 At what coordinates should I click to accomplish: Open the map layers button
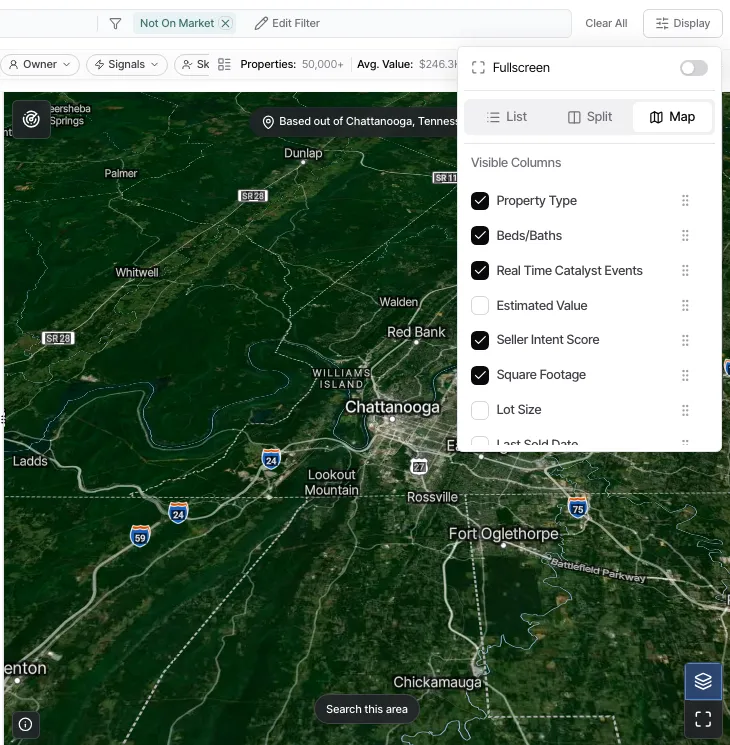click(x=703, y=681)
